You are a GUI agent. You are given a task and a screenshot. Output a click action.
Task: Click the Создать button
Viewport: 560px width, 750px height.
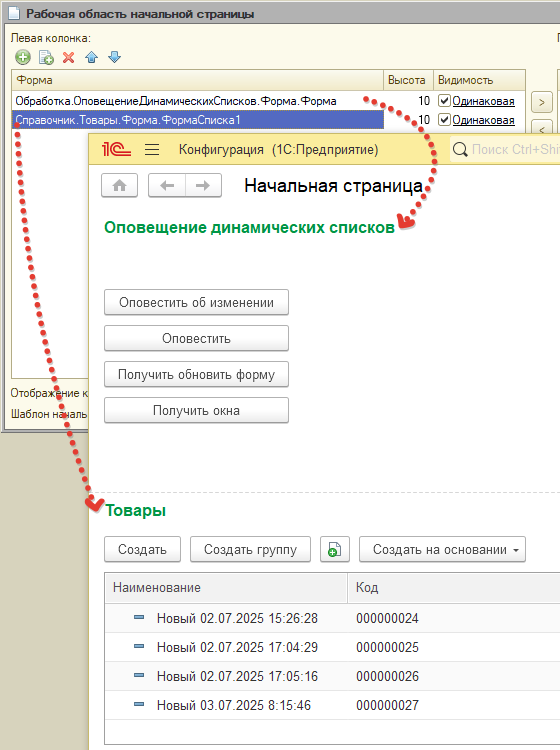click(x=143, y=549)
